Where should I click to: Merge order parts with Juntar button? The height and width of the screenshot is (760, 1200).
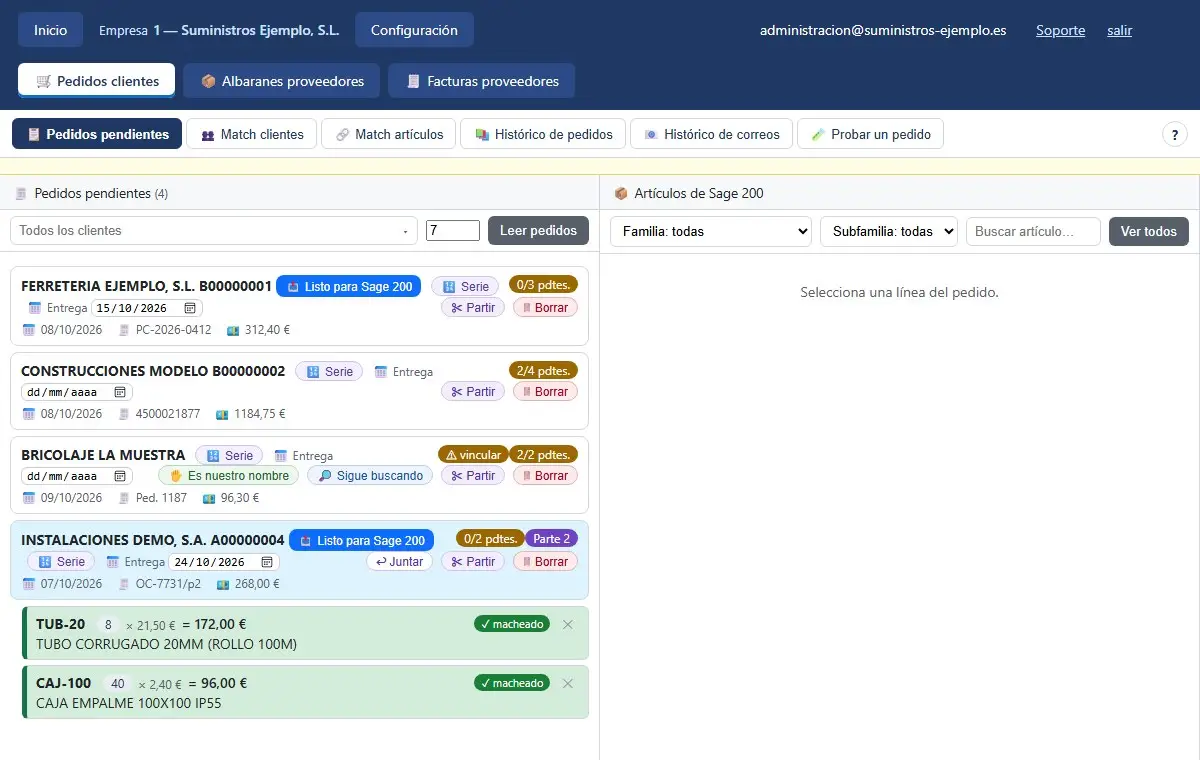click(x=399, y=561)
